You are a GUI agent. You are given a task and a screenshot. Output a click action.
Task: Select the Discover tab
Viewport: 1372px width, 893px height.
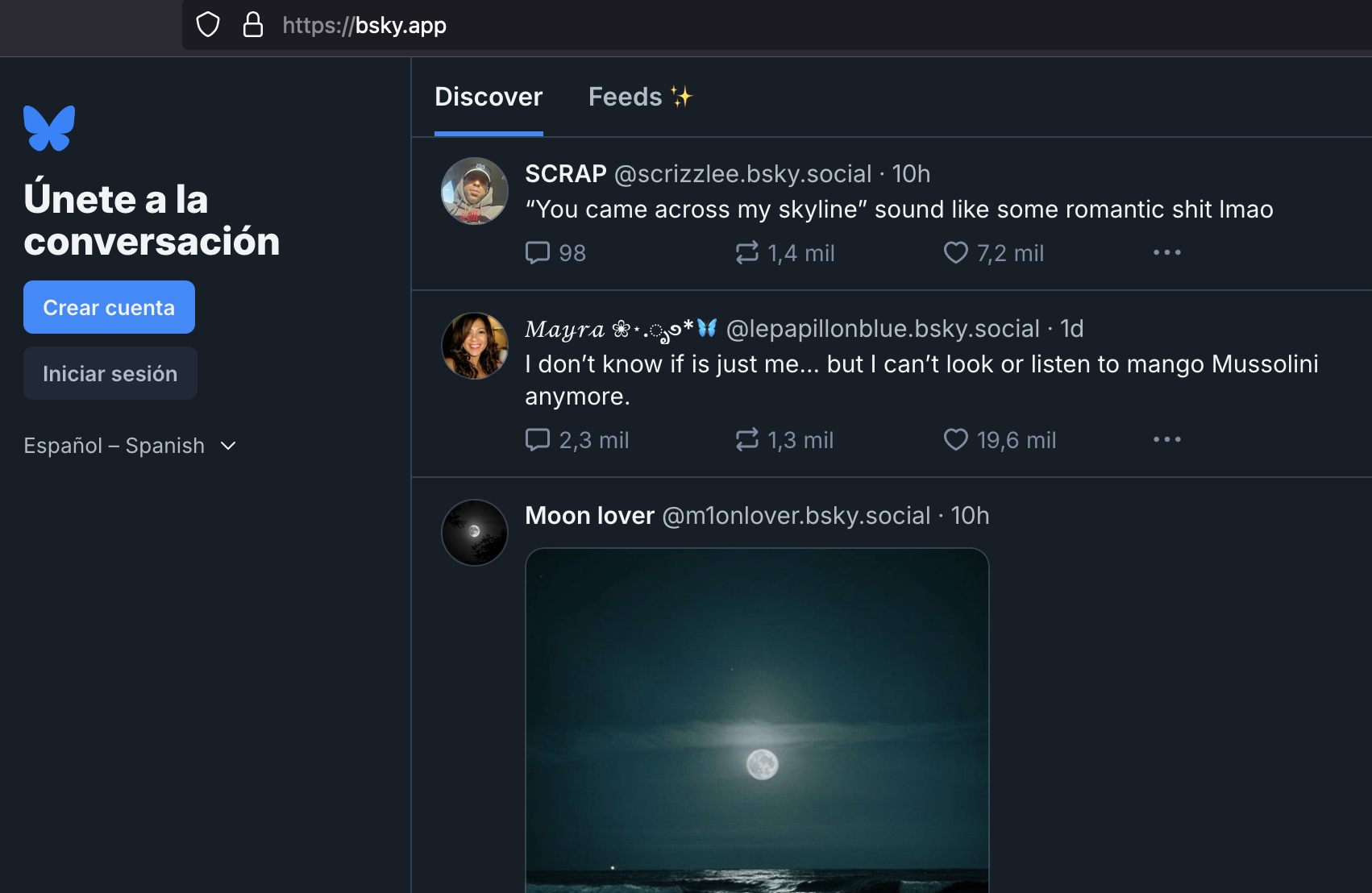[489, 98]
